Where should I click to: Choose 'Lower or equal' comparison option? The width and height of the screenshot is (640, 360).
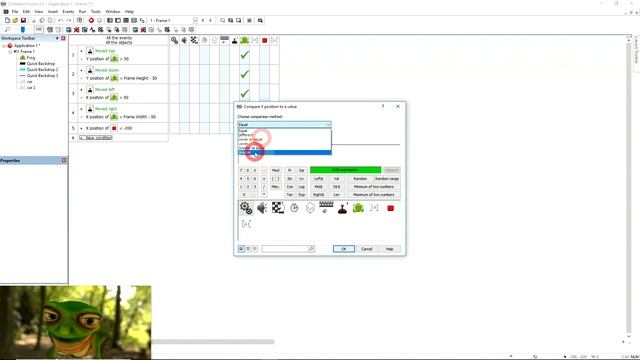(x=284, y=139)
